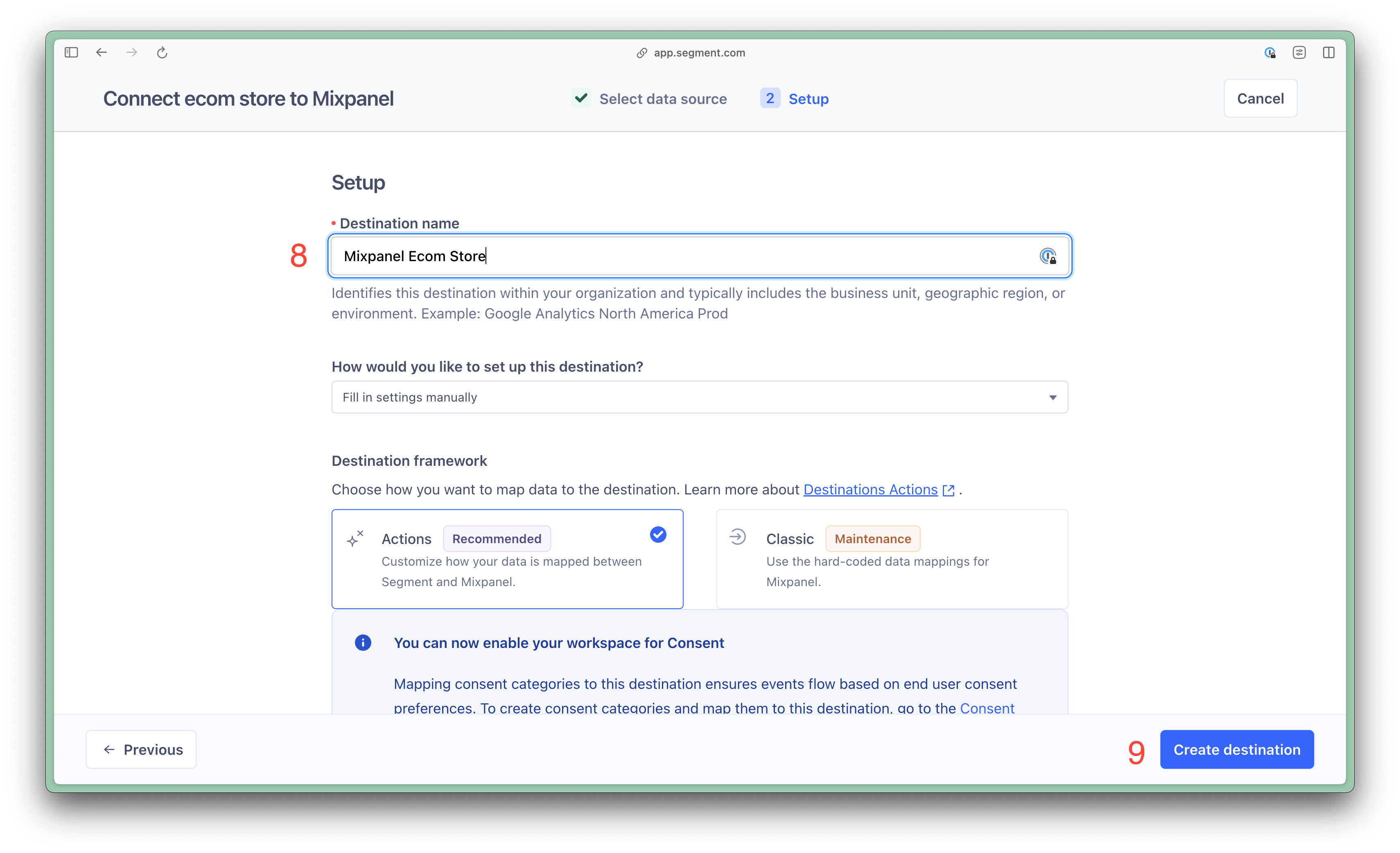Open the Destinations Actions link
Image resolution: width=1400 pixels, height=853 pixels.
[870, 490]
